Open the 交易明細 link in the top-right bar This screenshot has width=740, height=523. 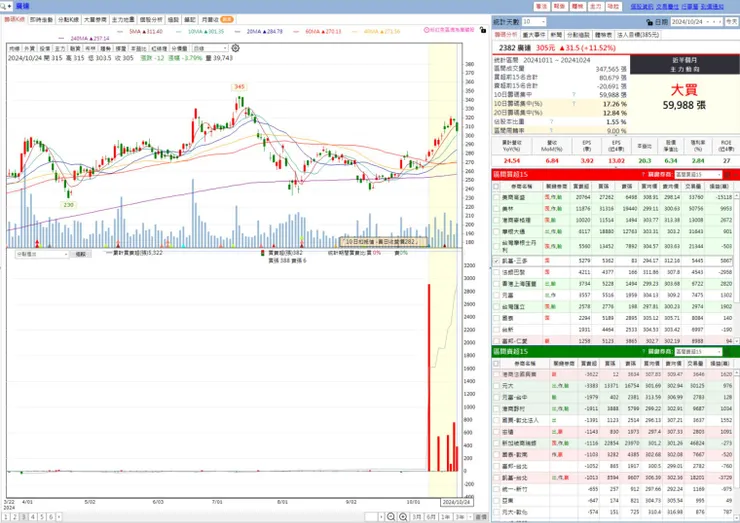coord(667,7)
